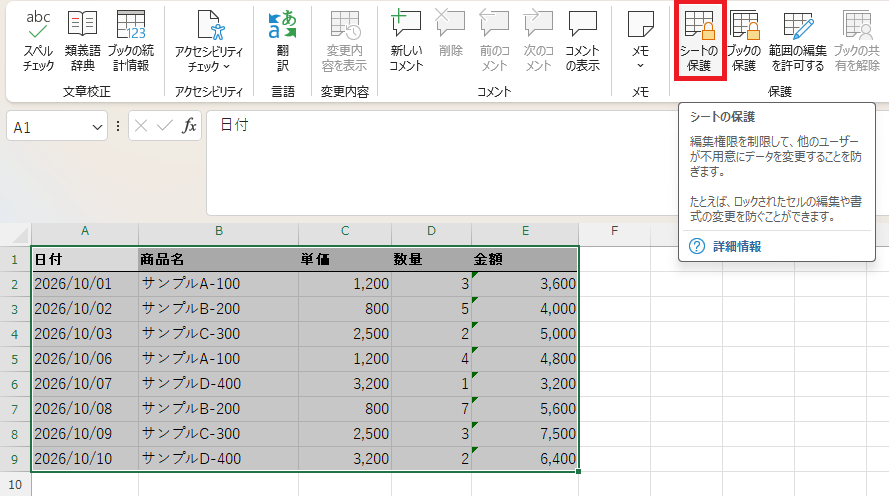The height and width of the screenshot is (496, 889).
Task: Go to 次のコメント next comment
Action: click(538, 41)
